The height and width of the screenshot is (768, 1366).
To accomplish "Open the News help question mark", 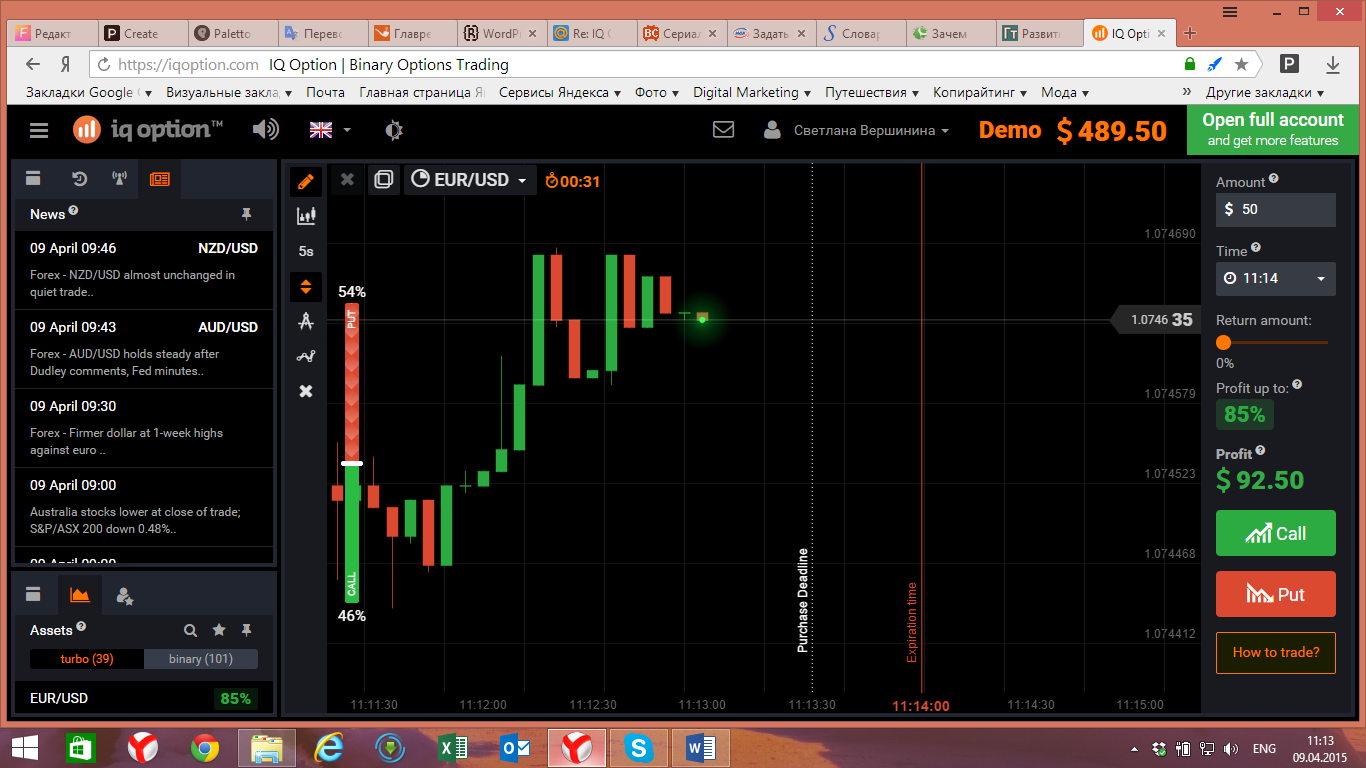I will coord(73,211).
